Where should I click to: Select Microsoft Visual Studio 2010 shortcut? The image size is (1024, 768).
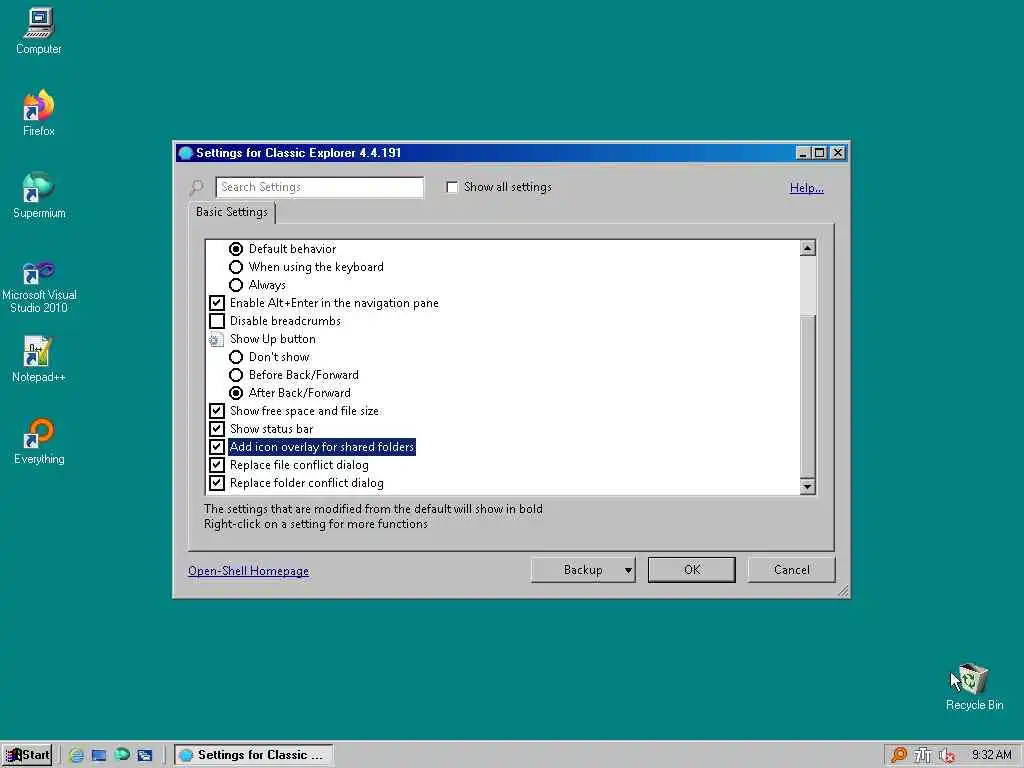pos(39,287)
